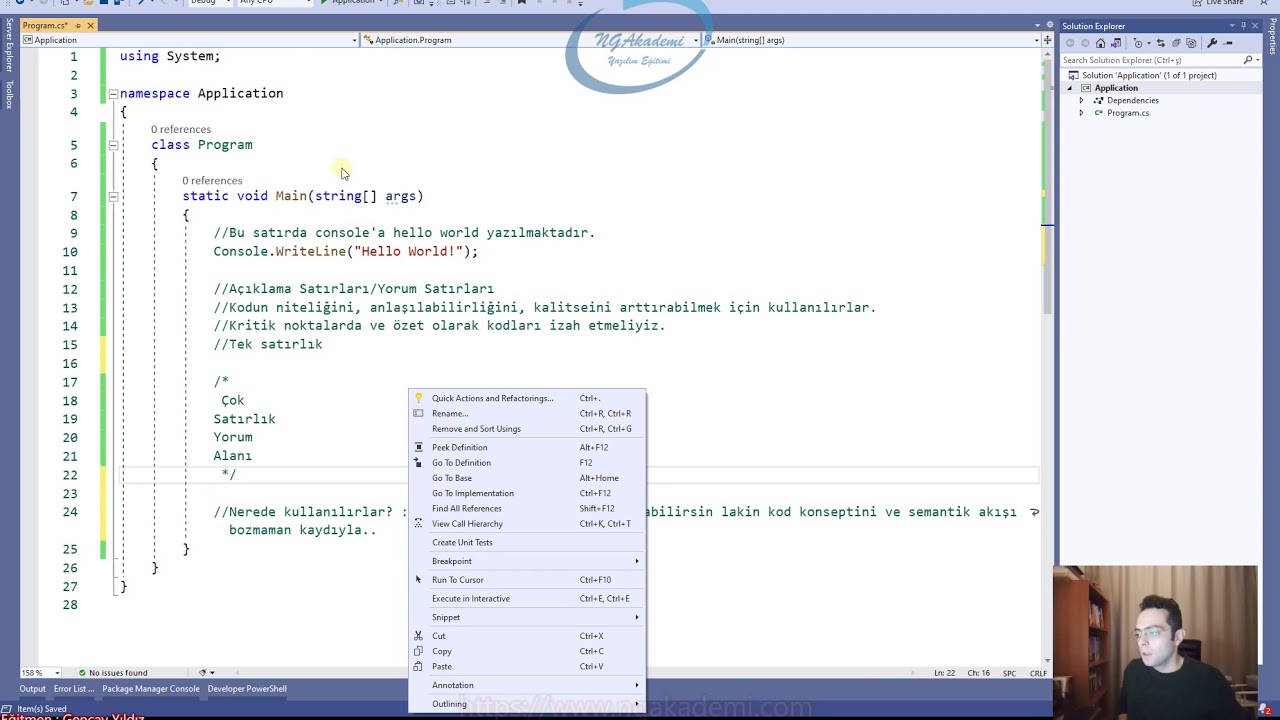The height and width of the screenshot is (720, 1280).
Task: Click the Peek Definition icon in context menu
Action: click(418, 447)
